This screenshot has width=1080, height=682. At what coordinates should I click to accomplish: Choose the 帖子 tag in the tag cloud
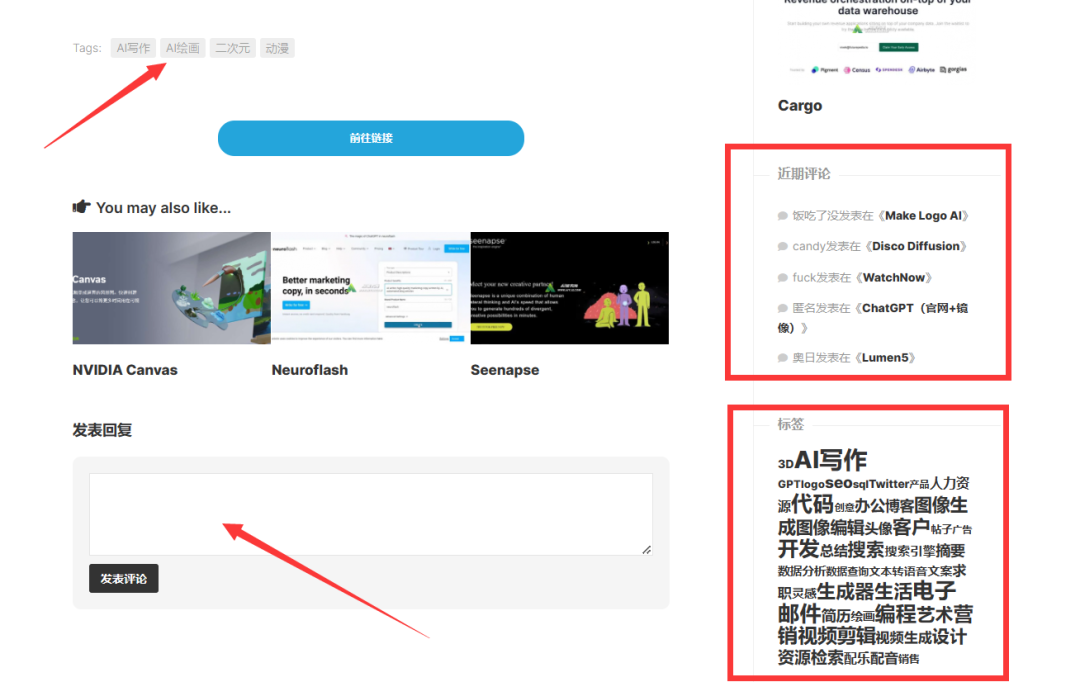point(941,530)
